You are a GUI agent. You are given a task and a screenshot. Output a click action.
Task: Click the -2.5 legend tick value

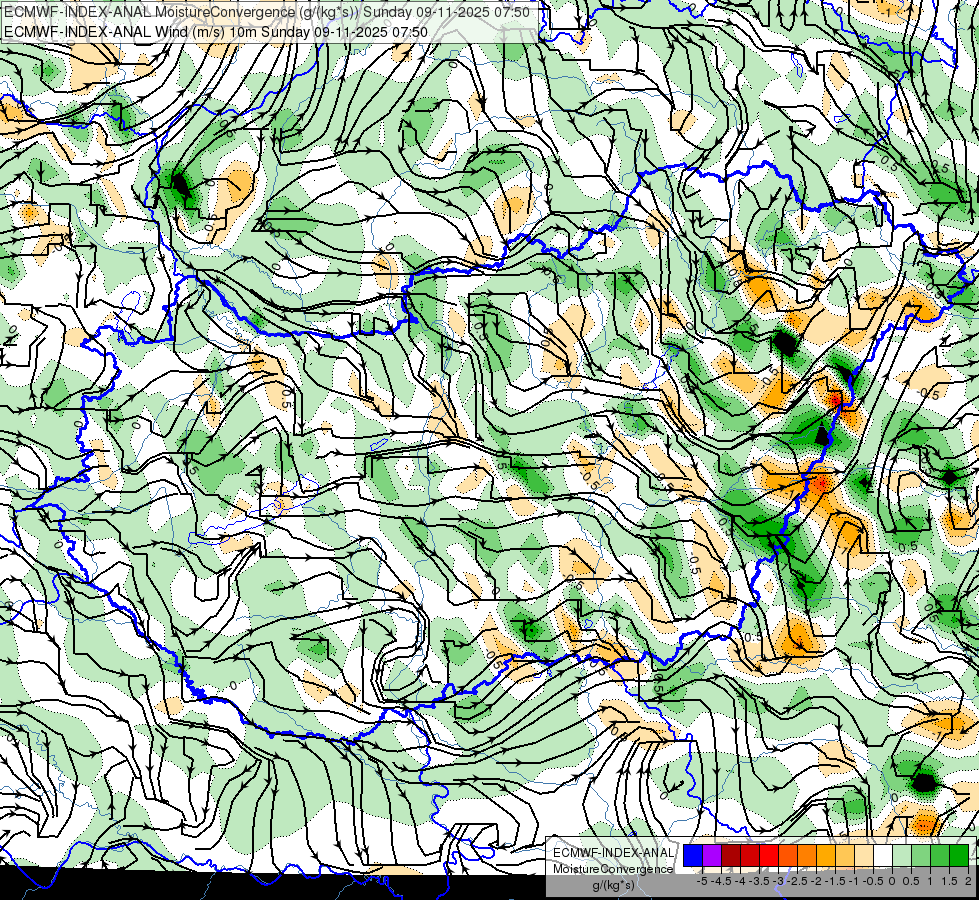click(797, 881)
